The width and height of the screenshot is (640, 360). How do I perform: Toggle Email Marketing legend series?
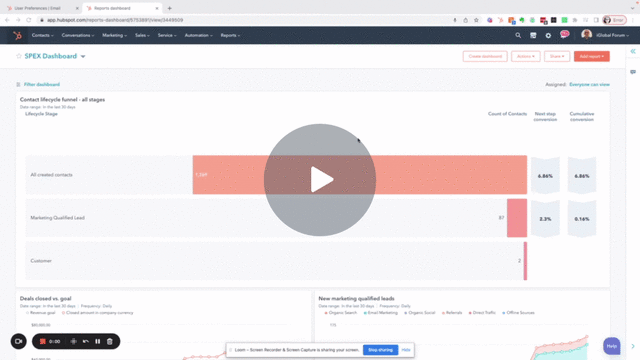pyautogui.click(x=380, y=313)
